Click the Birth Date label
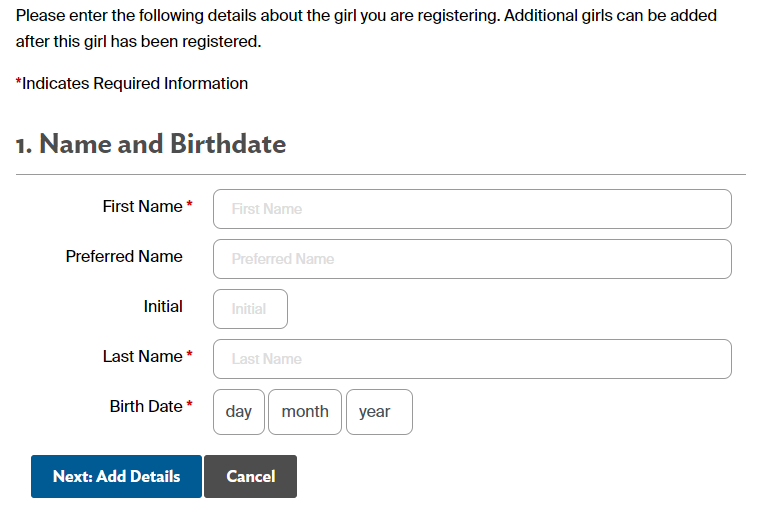The width and height of the screenshot is (759, 506). pyautogui.click(x=146, y=406)
